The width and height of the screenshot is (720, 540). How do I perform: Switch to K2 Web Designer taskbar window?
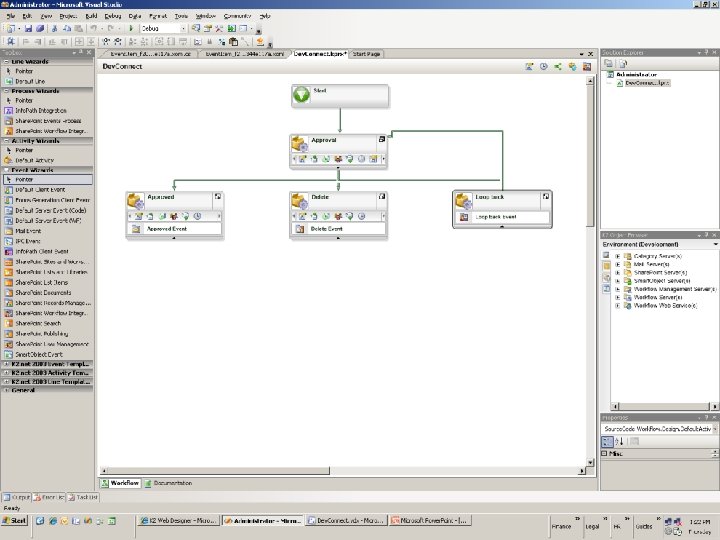point(179,521)
